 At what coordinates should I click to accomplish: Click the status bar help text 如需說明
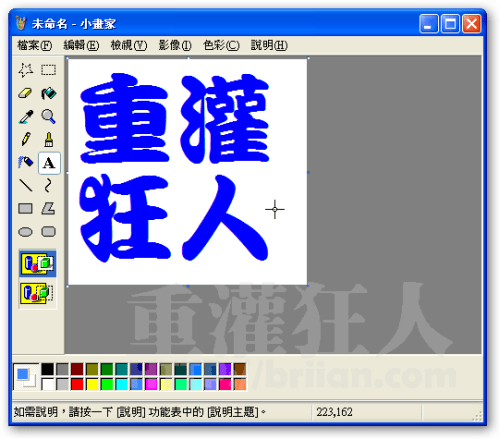[36, 412]
